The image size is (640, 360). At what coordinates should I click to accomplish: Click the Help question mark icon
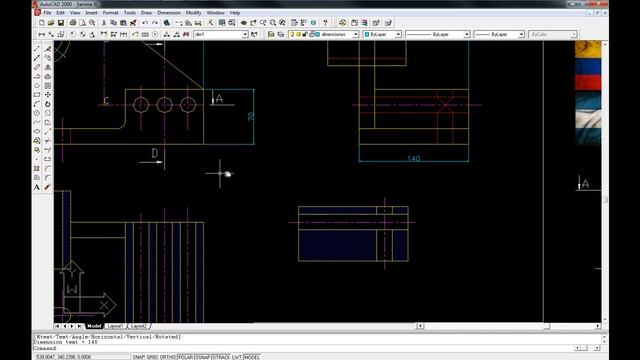point(325,23)
